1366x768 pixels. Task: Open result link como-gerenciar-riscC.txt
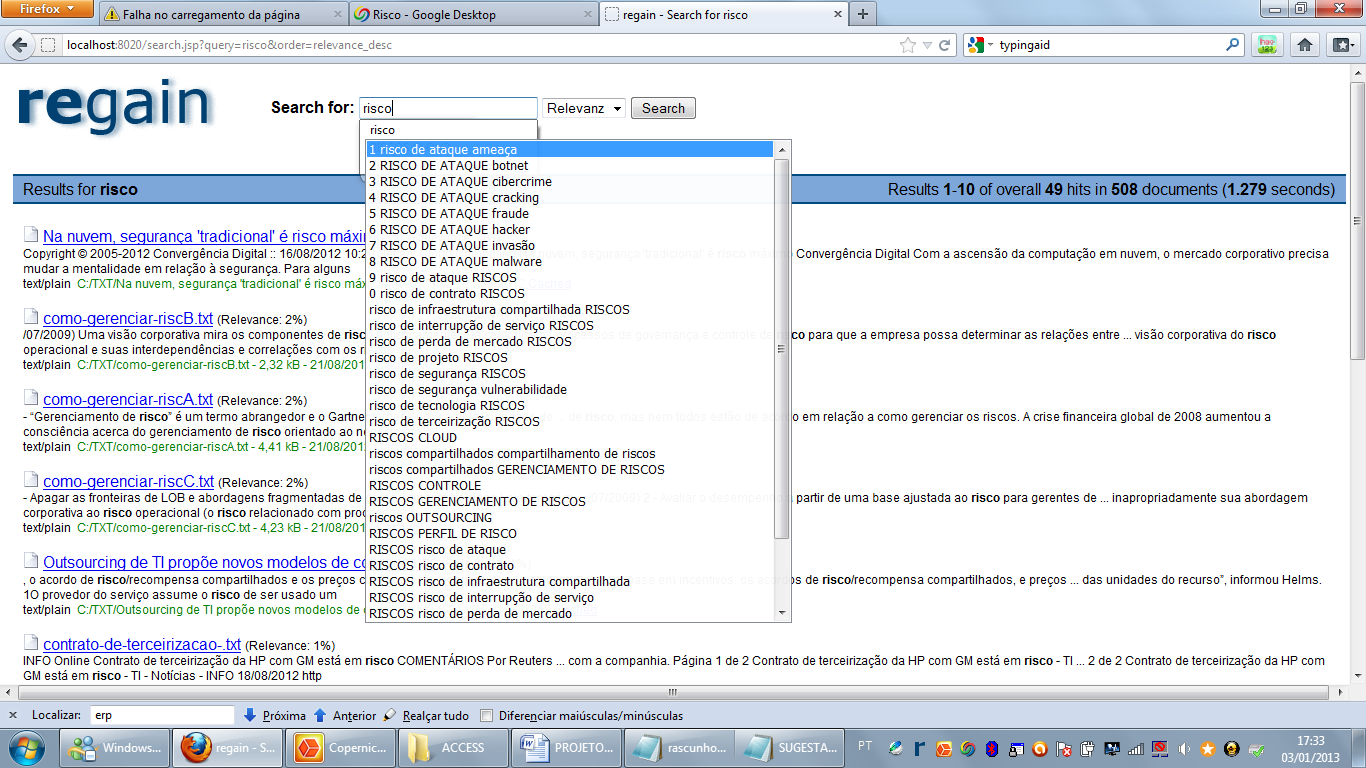coord(128,480)
